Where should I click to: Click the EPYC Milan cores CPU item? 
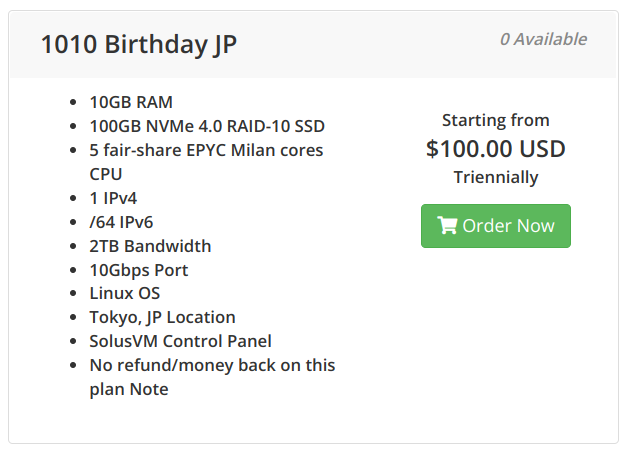(x=206, y=162)
